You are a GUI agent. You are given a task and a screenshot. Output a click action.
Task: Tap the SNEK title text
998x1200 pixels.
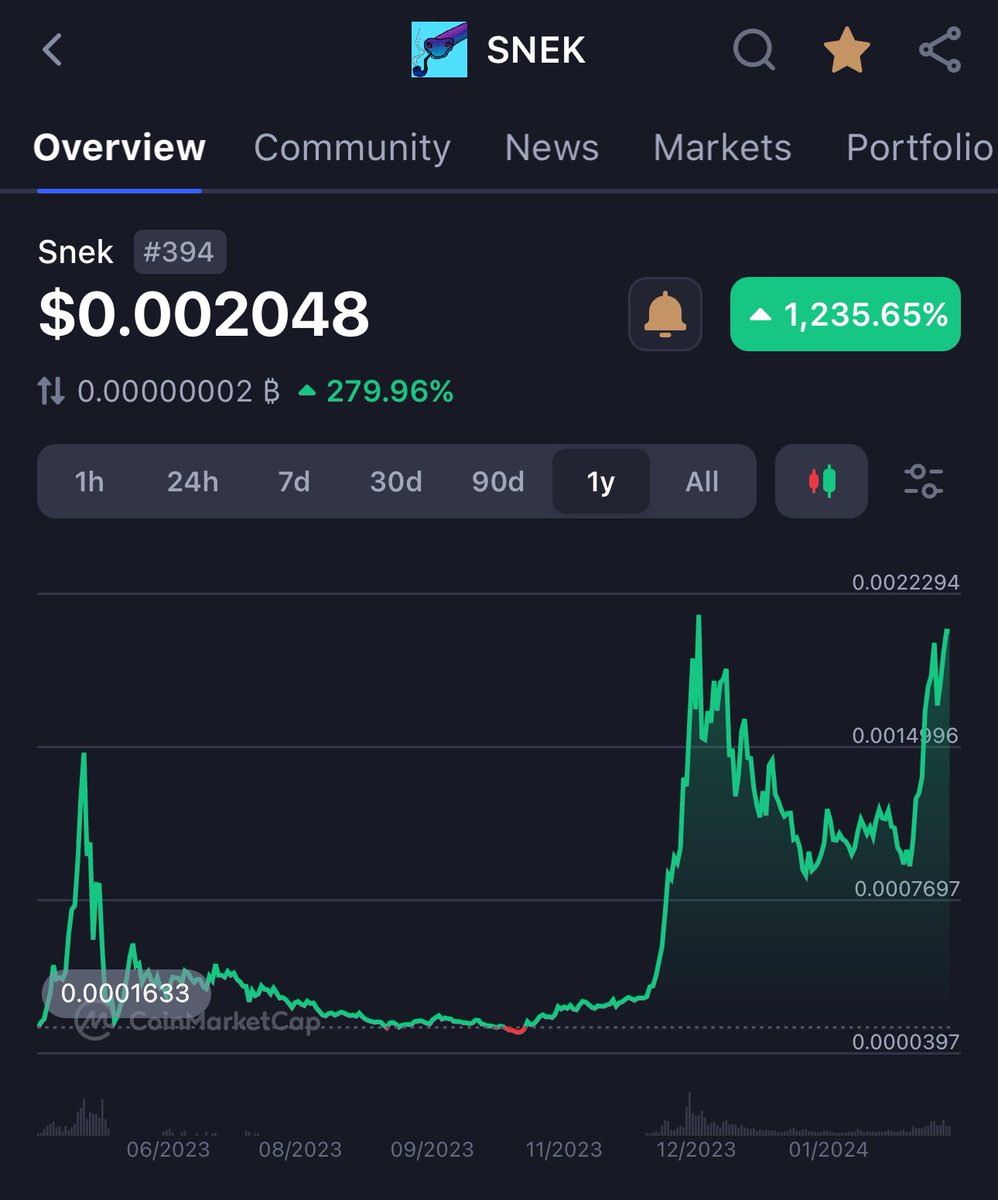pos(536,50)
